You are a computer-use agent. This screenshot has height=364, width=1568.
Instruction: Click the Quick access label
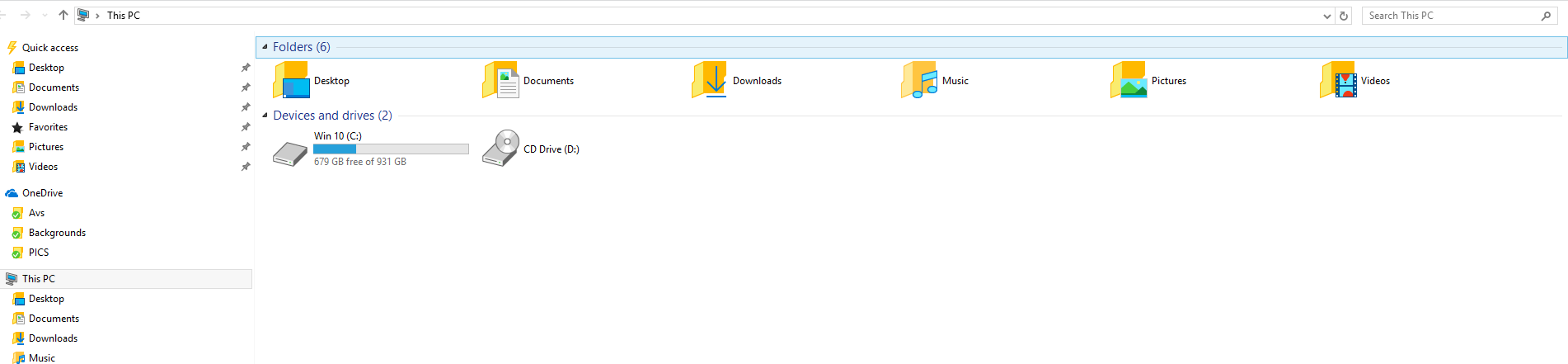tap(50, 48)
